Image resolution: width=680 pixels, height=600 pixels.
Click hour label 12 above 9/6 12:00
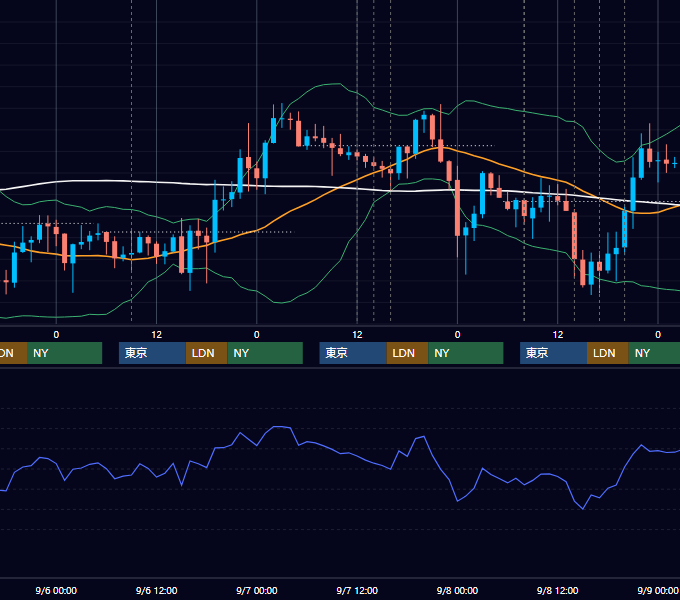tap(157, 335)
